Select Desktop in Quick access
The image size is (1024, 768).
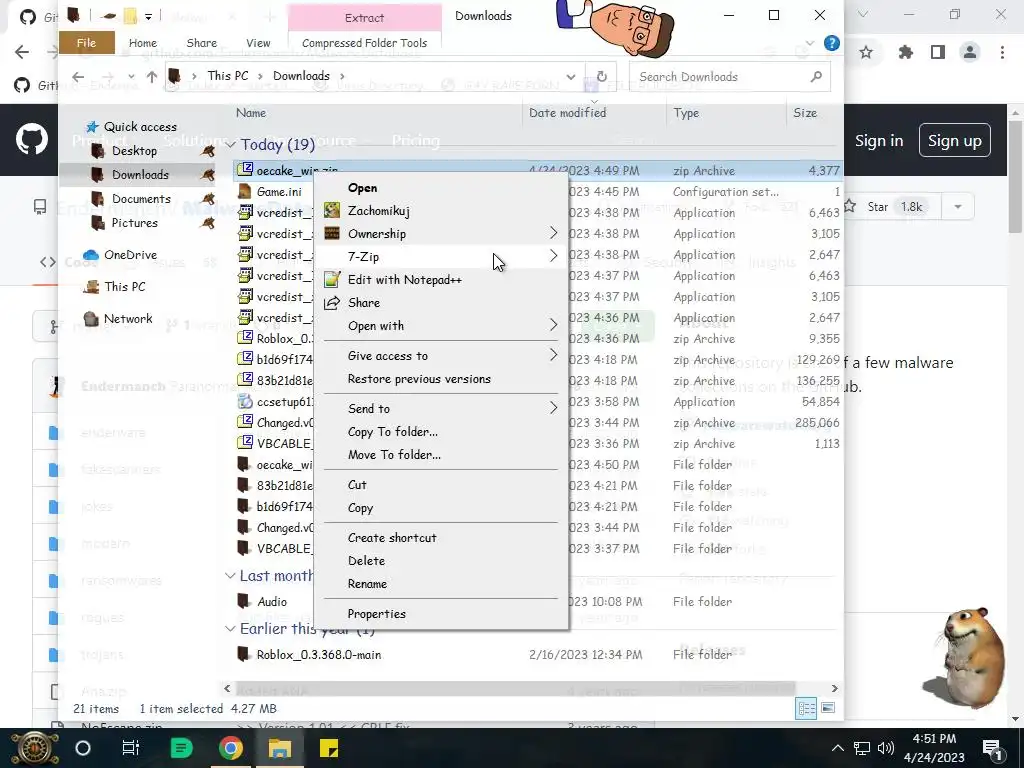pyautogui.click(x=134, y=151)
